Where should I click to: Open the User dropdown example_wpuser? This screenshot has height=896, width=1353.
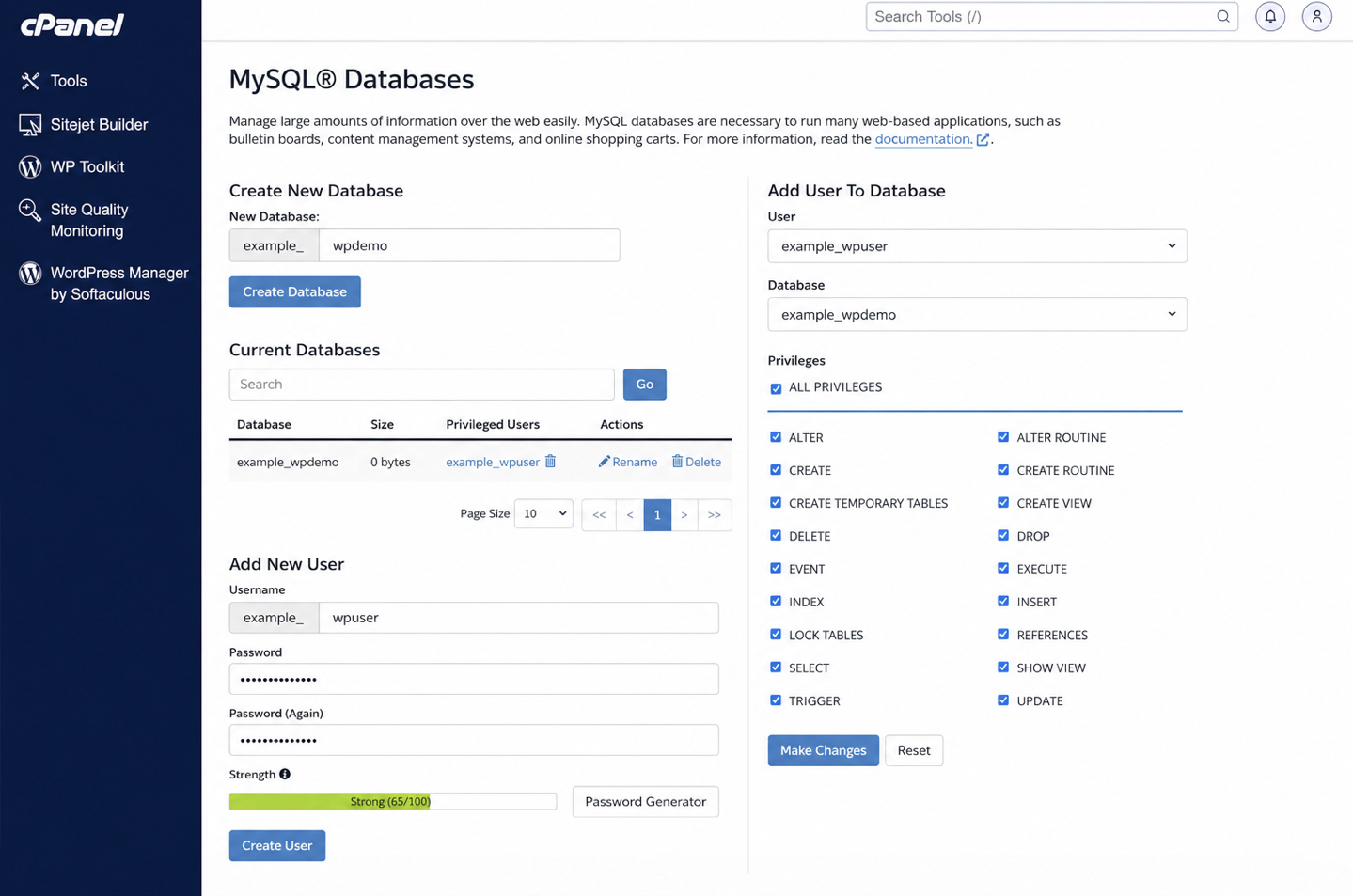coord(977,246)
